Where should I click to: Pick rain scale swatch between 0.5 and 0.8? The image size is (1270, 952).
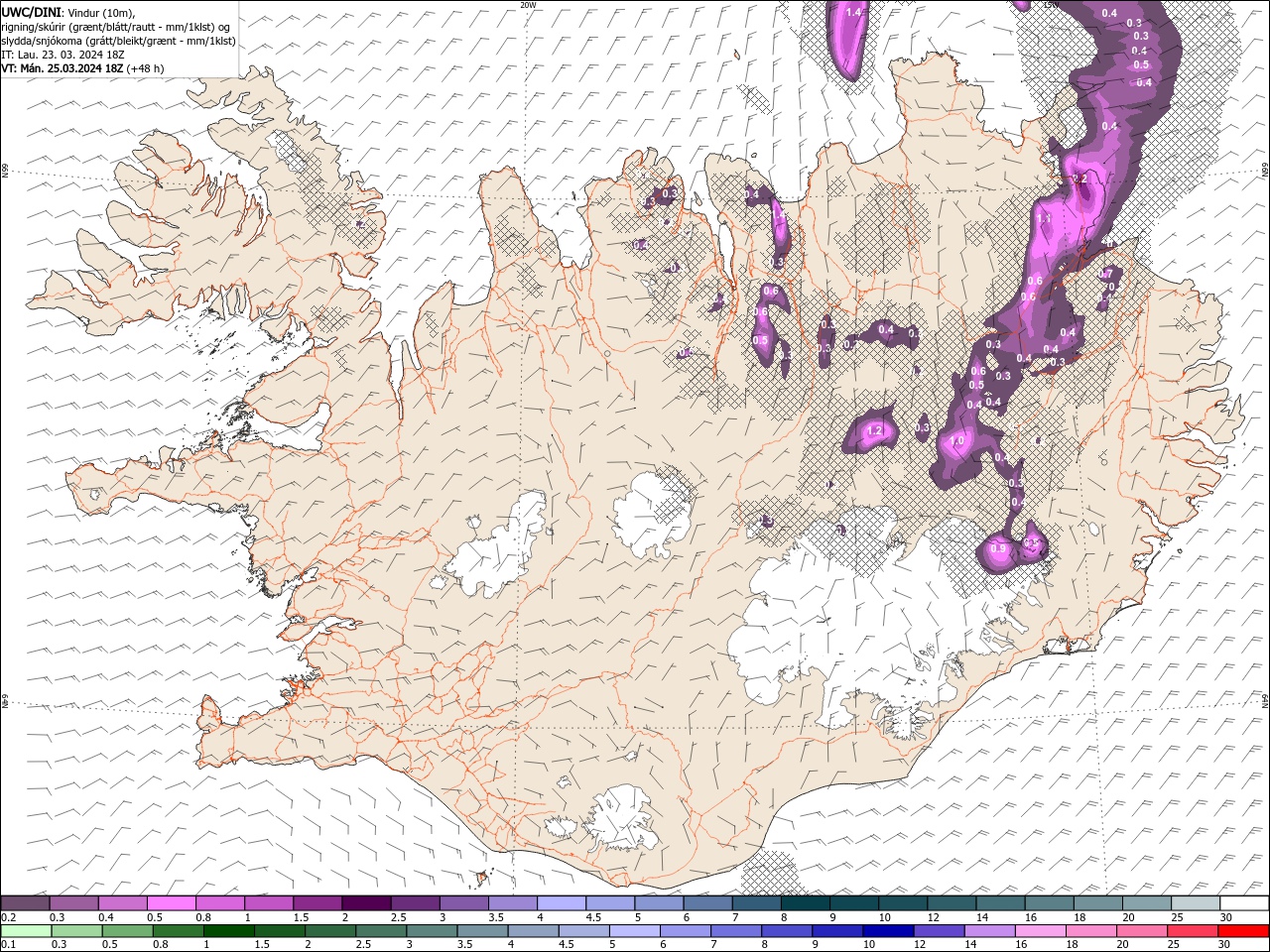(x=127, y=931)
